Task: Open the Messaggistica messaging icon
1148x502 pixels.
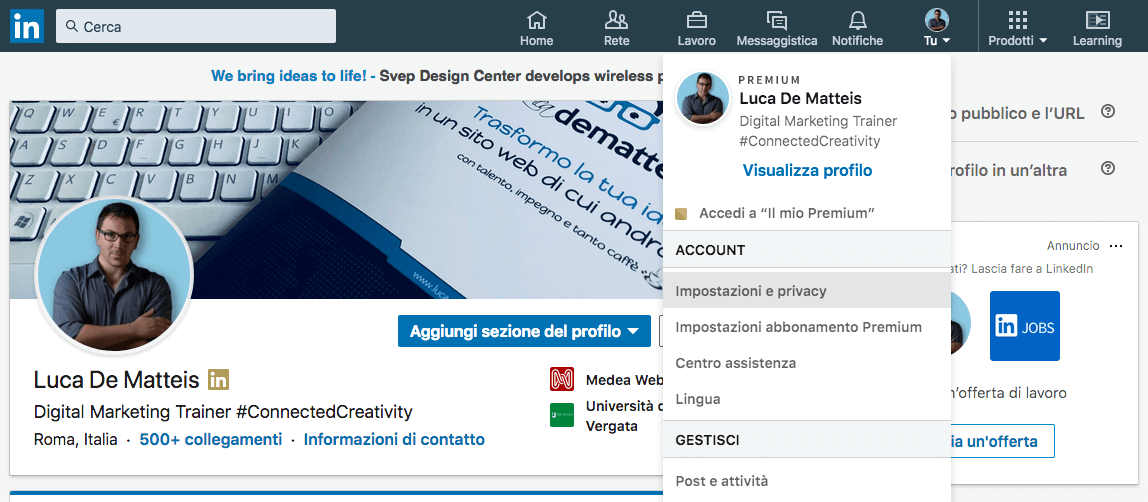Action: 777,20
